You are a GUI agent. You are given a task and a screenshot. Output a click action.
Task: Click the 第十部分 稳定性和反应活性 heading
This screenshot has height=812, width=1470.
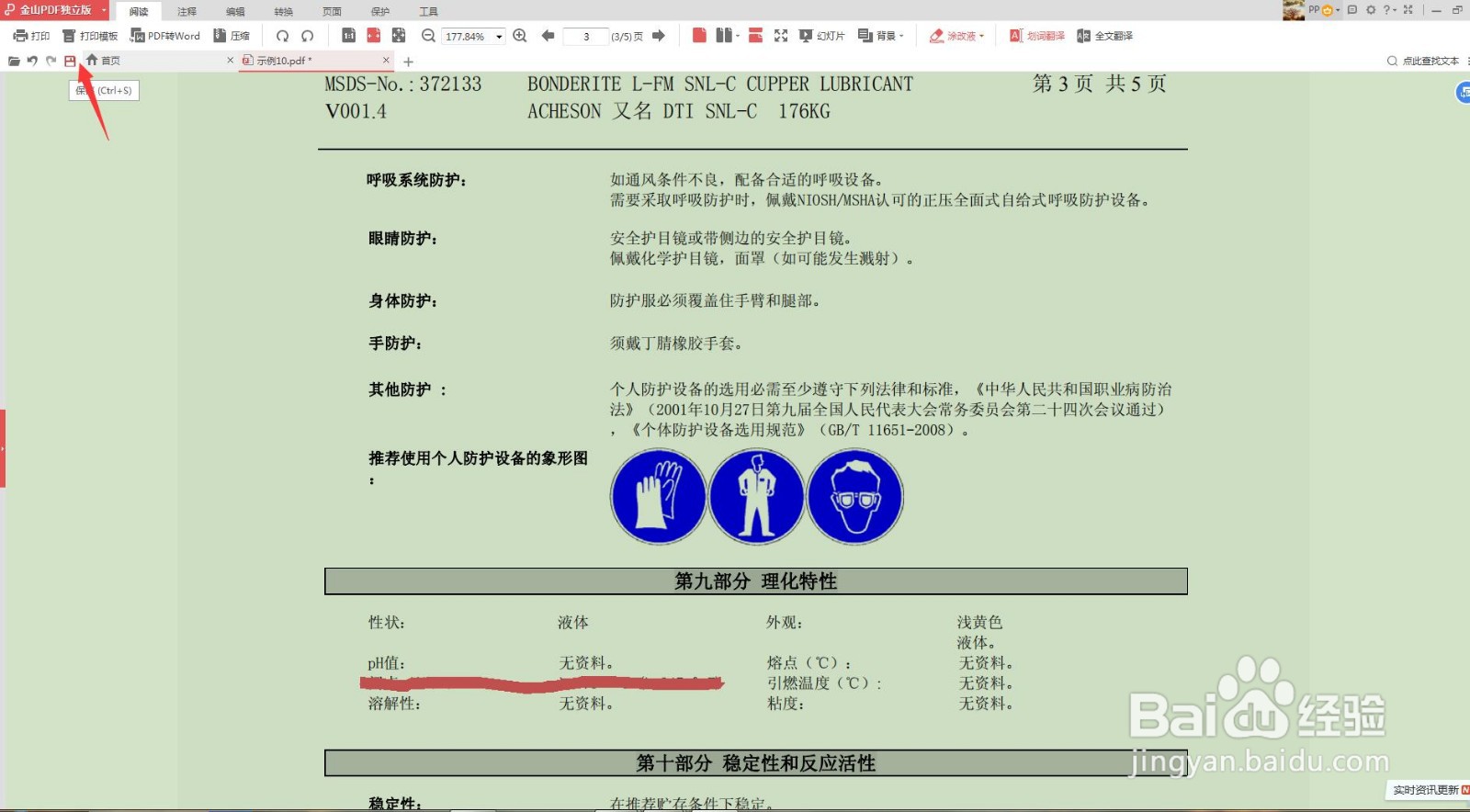[755, 763]
